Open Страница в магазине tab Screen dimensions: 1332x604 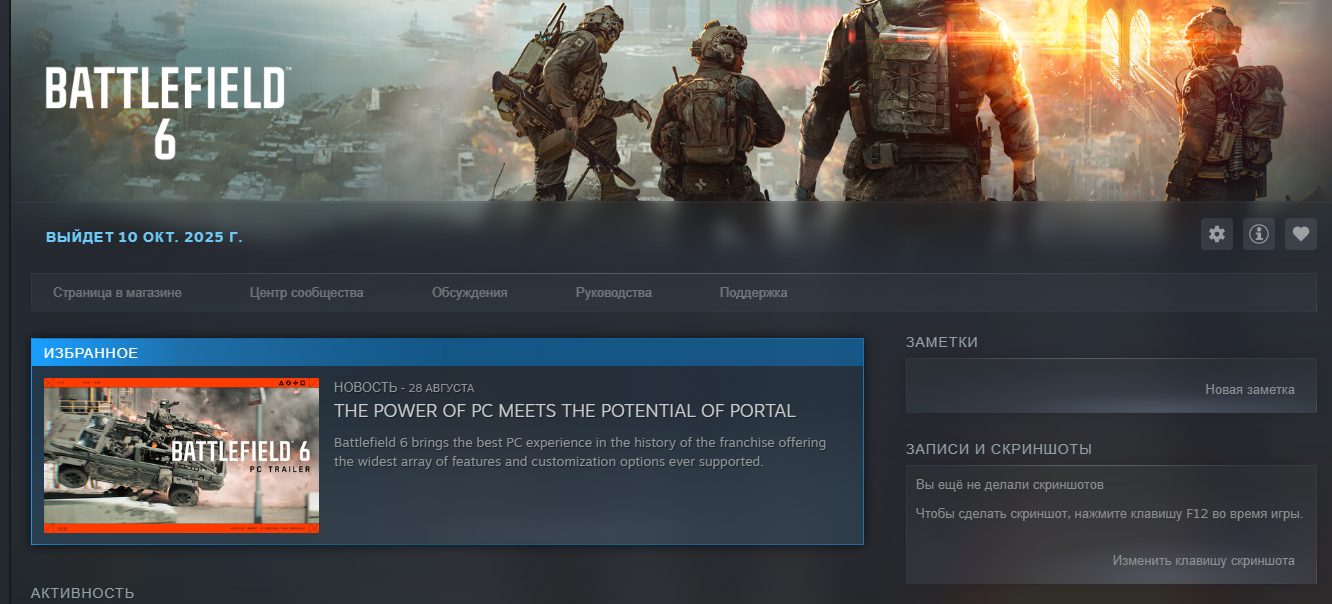point(117,293)
